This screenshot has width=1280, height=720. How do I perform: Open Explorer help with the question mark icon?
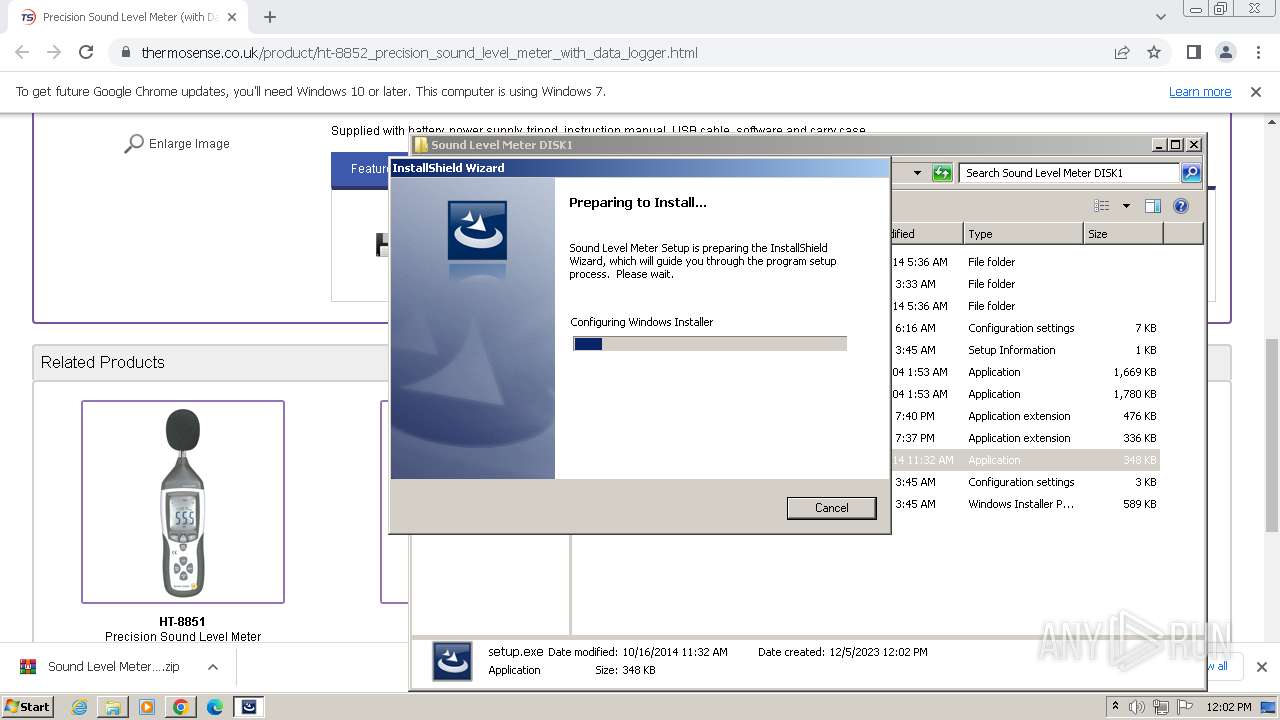pos(1181,206)
